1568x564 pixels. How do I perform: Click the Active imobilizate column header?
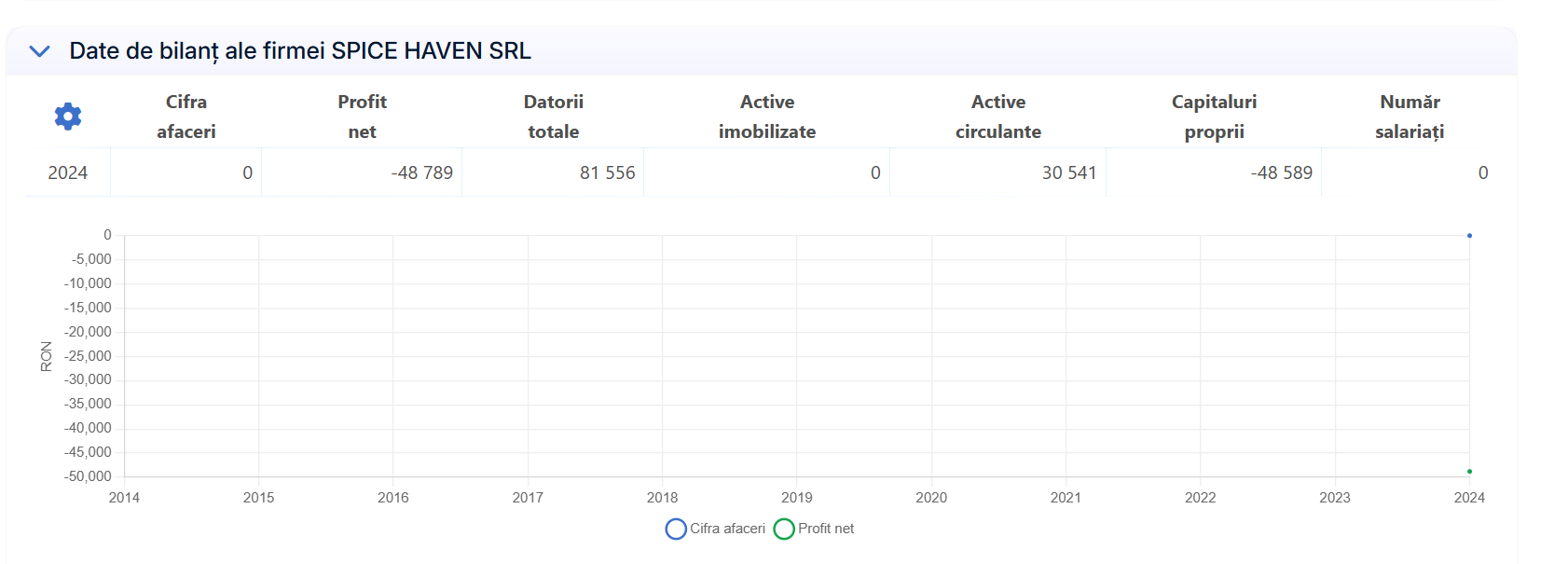(x=766, y=117)
